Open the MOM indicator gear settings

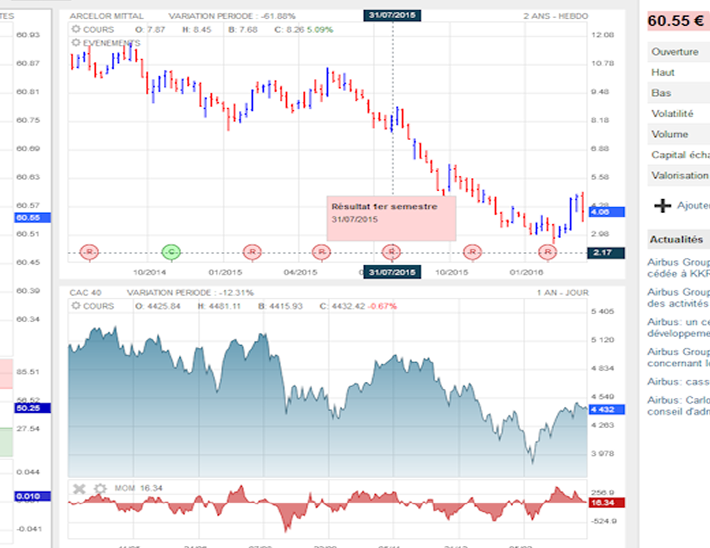click(100, 489)
